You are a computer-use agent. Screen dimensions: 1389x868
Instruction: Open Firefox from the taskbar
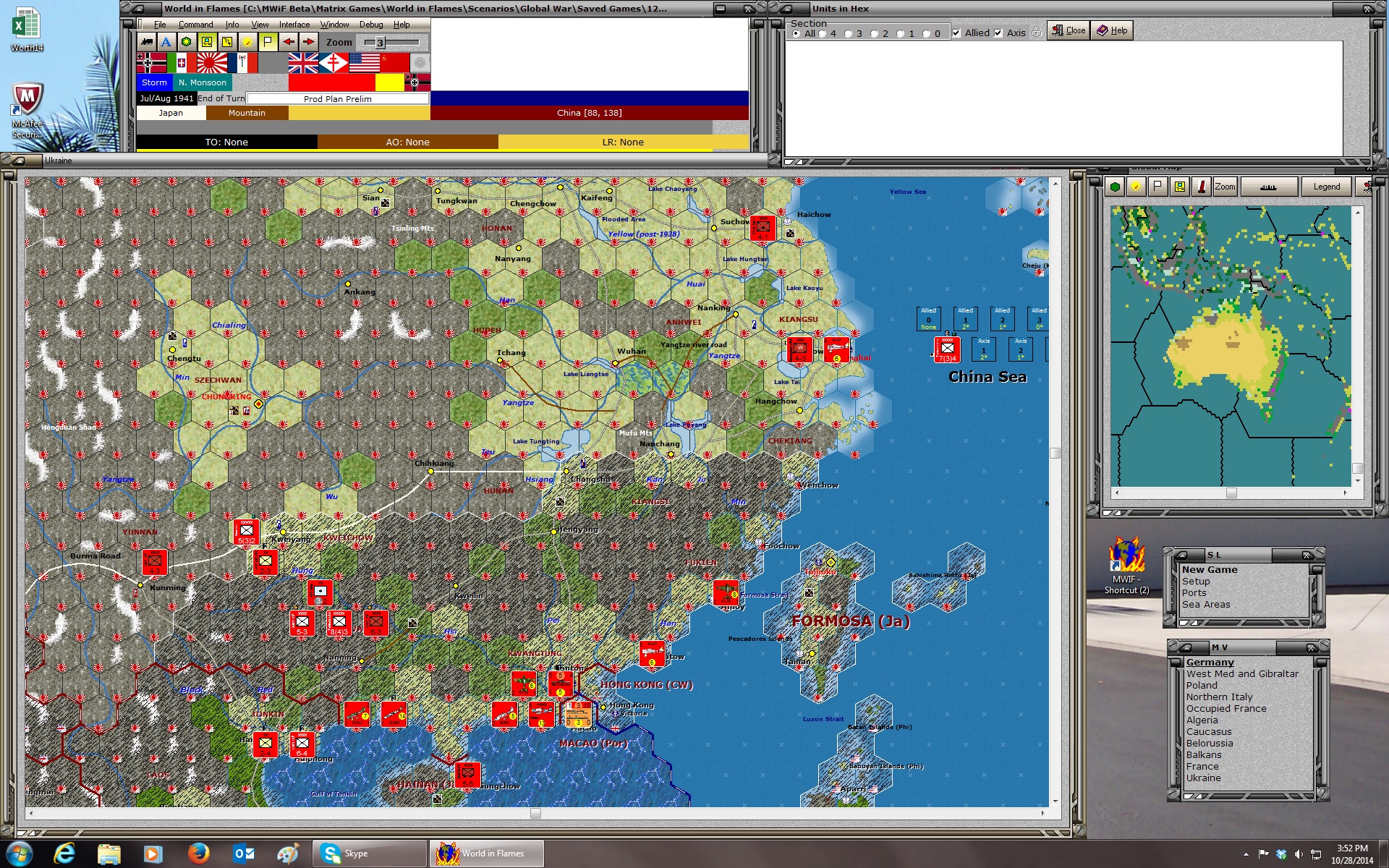click(198, 854)
